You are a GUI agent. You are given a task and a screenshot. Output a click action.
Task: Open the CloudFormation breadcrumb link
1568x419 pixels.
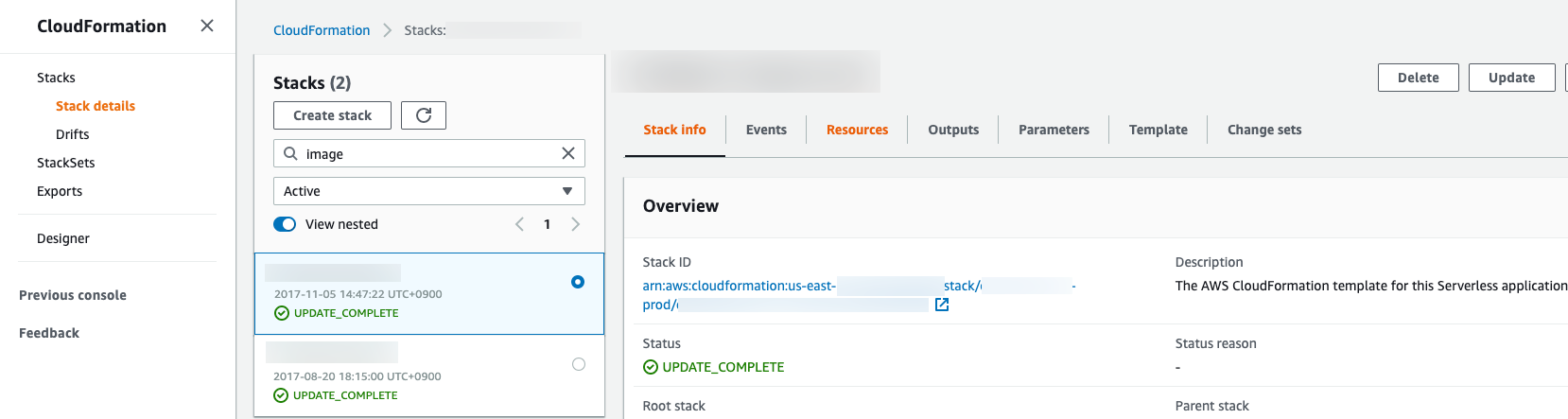pyautogui.click(x=322, y=30)
